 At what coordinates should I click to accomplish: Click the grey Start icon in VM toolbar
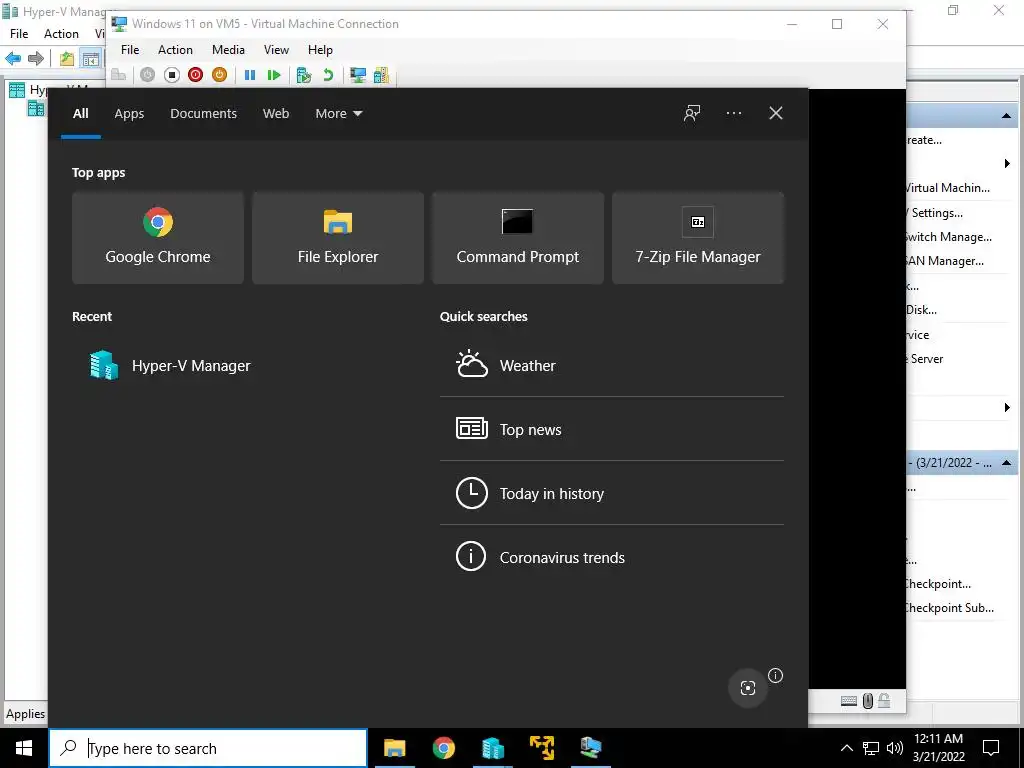tap(148, 75)
